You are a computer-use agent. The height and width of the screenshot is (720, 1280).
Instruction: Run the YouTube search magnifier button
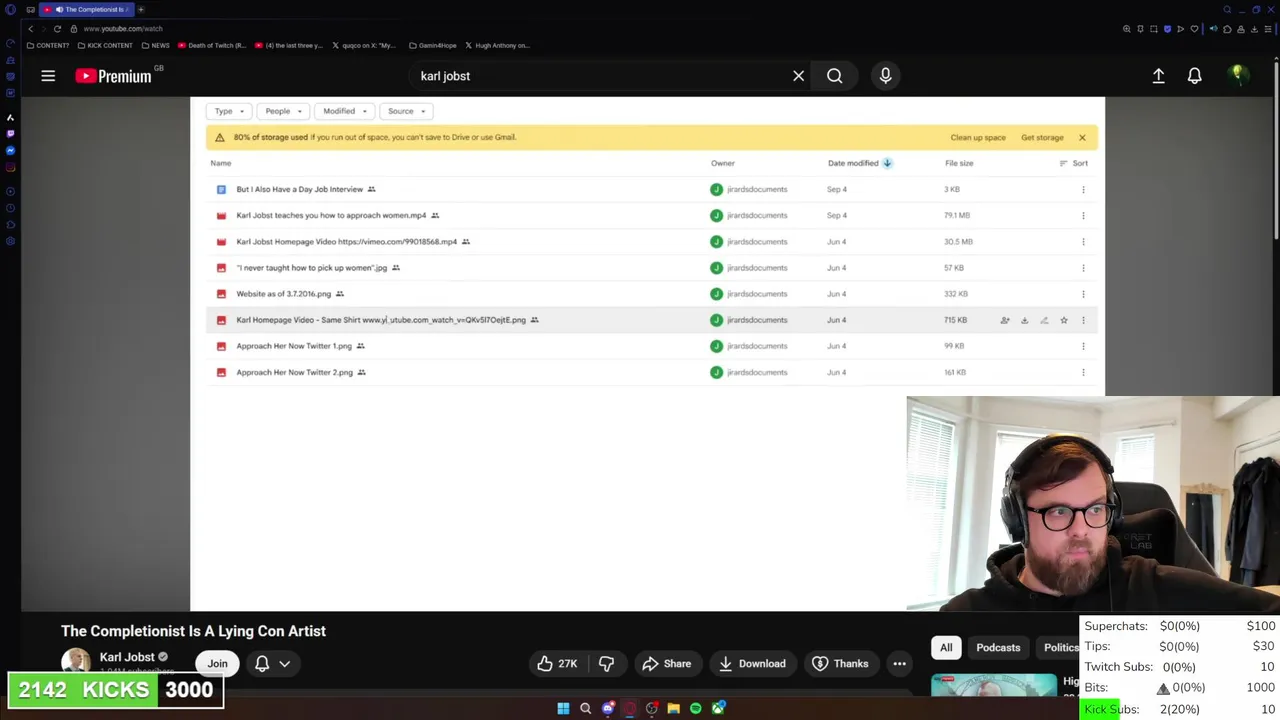pyautogui.click(x=834, y=76)
